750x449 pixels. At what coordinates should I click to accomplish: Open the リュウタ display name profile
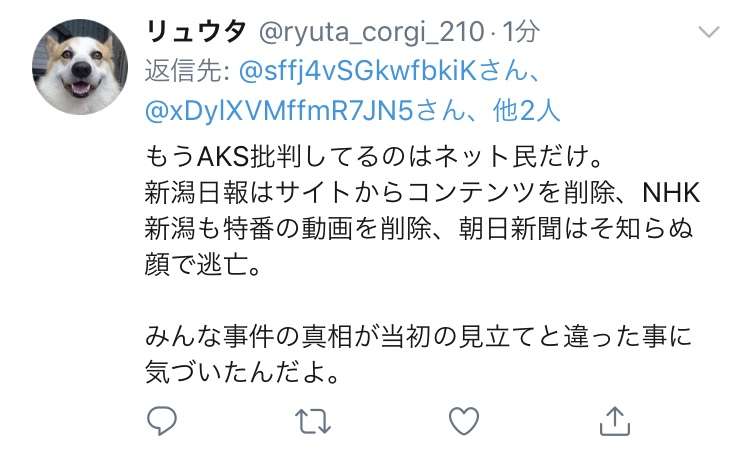tap(196, 32)
